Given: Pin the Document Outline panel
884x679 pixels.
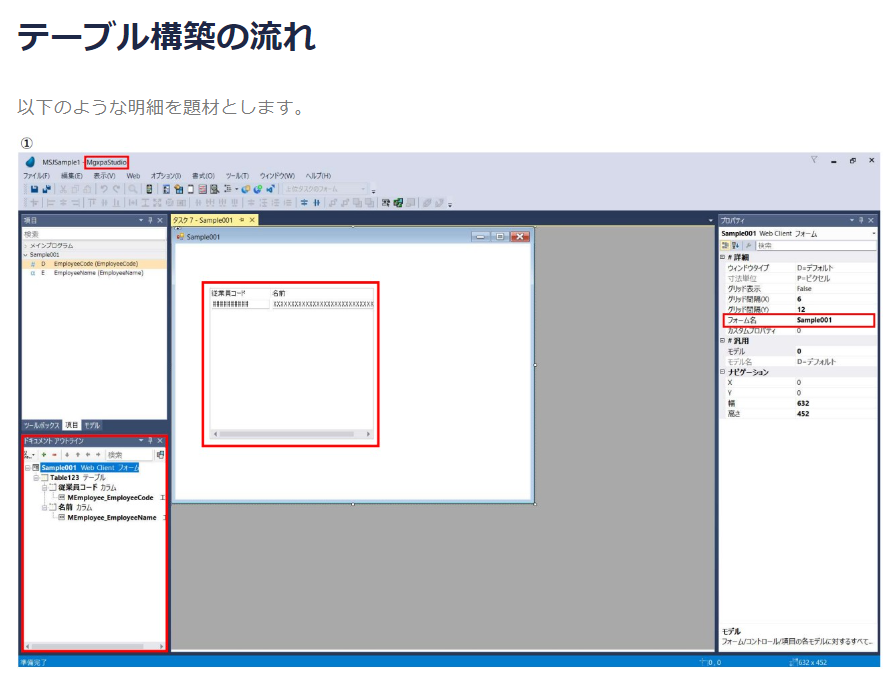Looking at the screenshot, I should [150, 440].
